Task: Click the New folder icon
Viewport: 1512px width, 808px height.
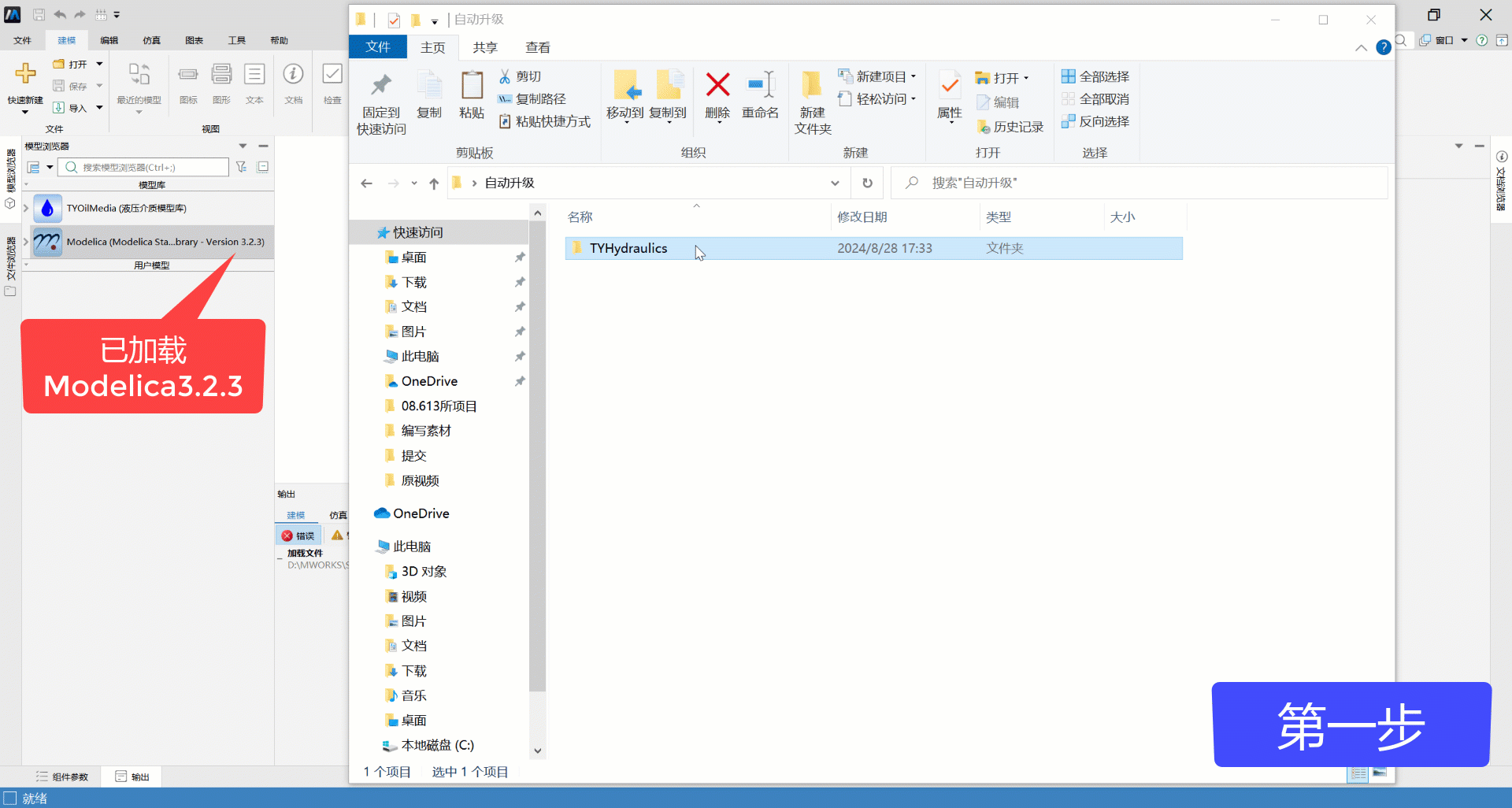Action: pos(812,85)
